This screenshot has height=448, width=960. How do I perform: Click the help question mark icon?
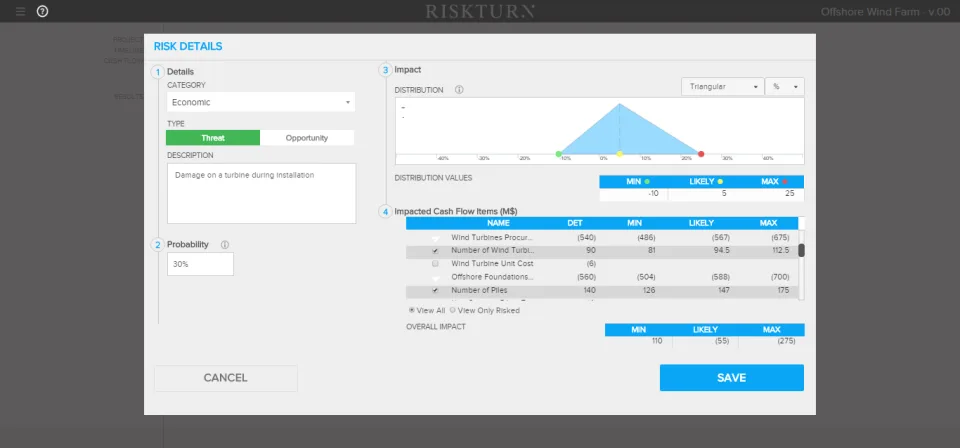click(42, 11)
